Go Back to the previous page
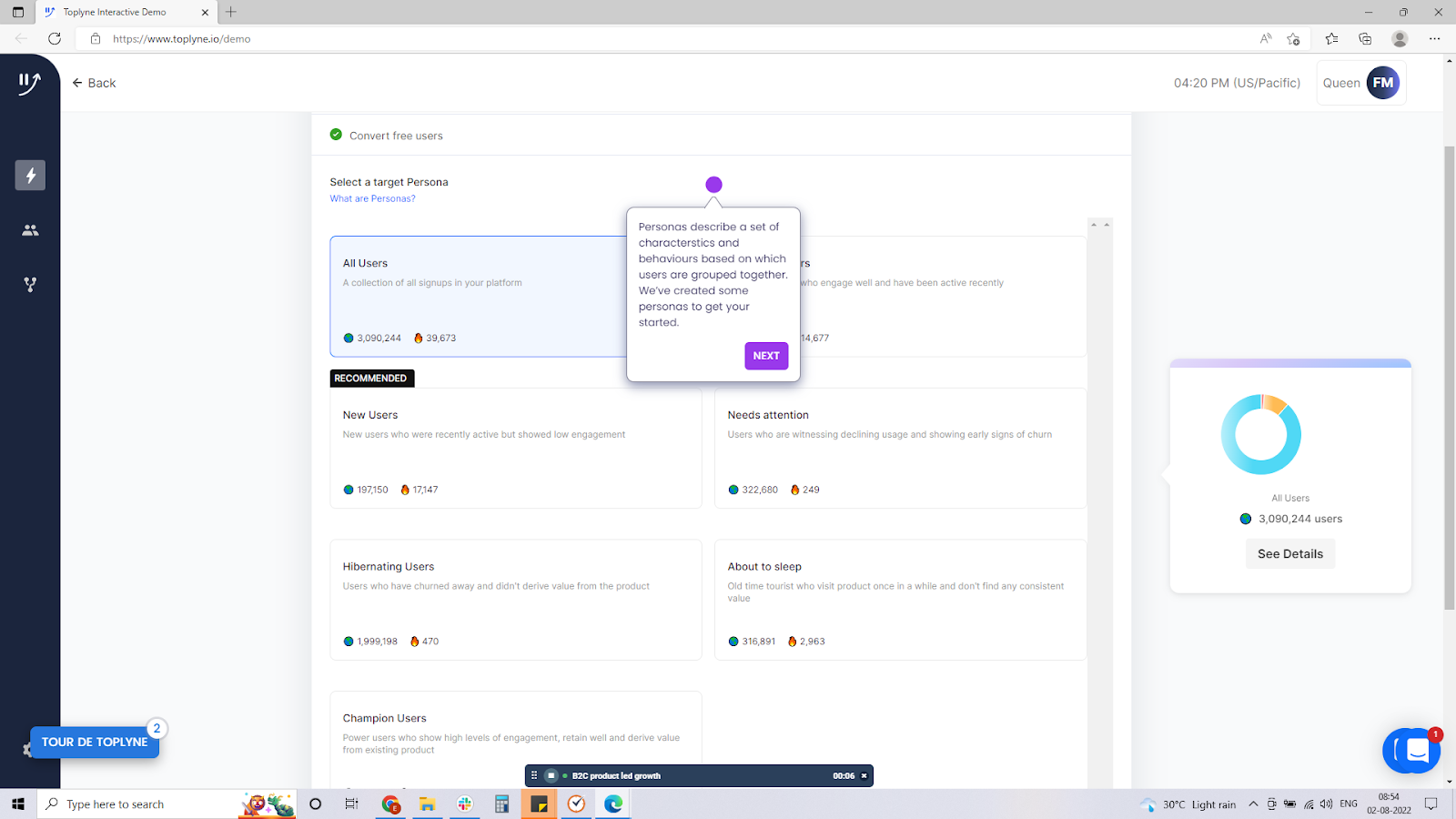 [x=94, y=83]
